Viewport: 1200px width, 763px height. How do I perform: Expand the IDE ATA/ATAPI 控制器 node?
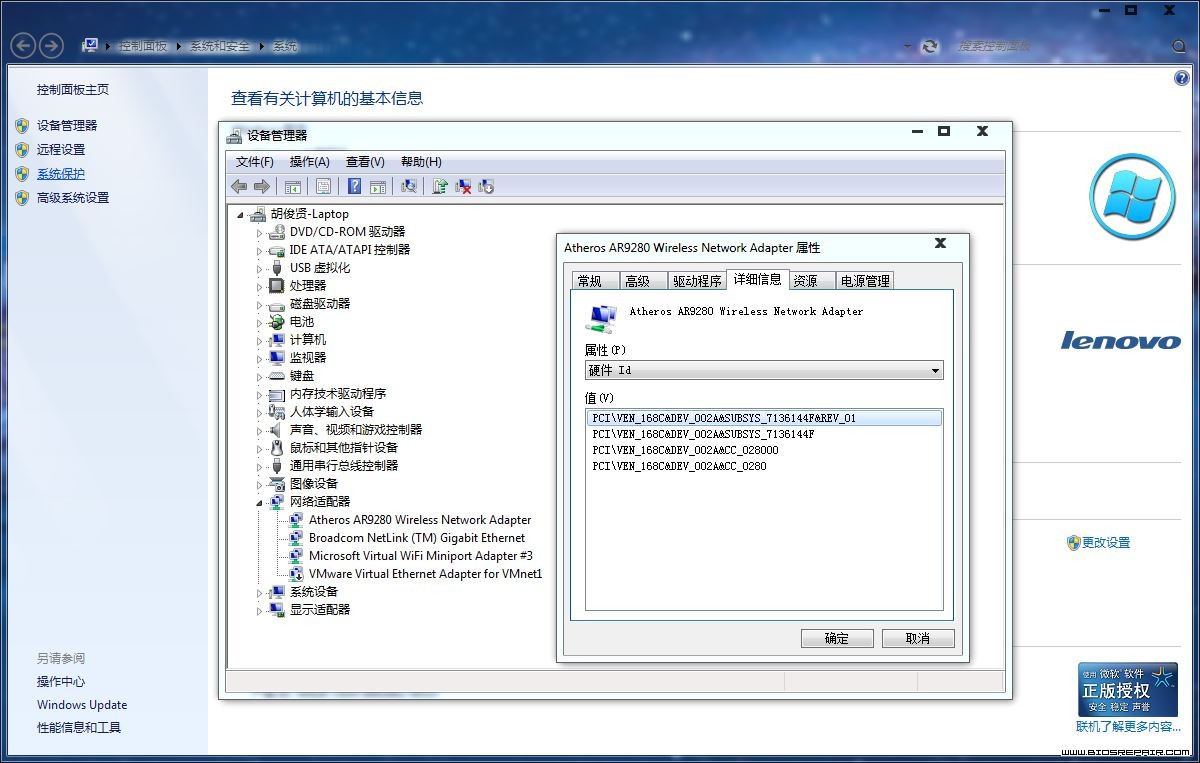pyautogui.click(x=259, y=250)
